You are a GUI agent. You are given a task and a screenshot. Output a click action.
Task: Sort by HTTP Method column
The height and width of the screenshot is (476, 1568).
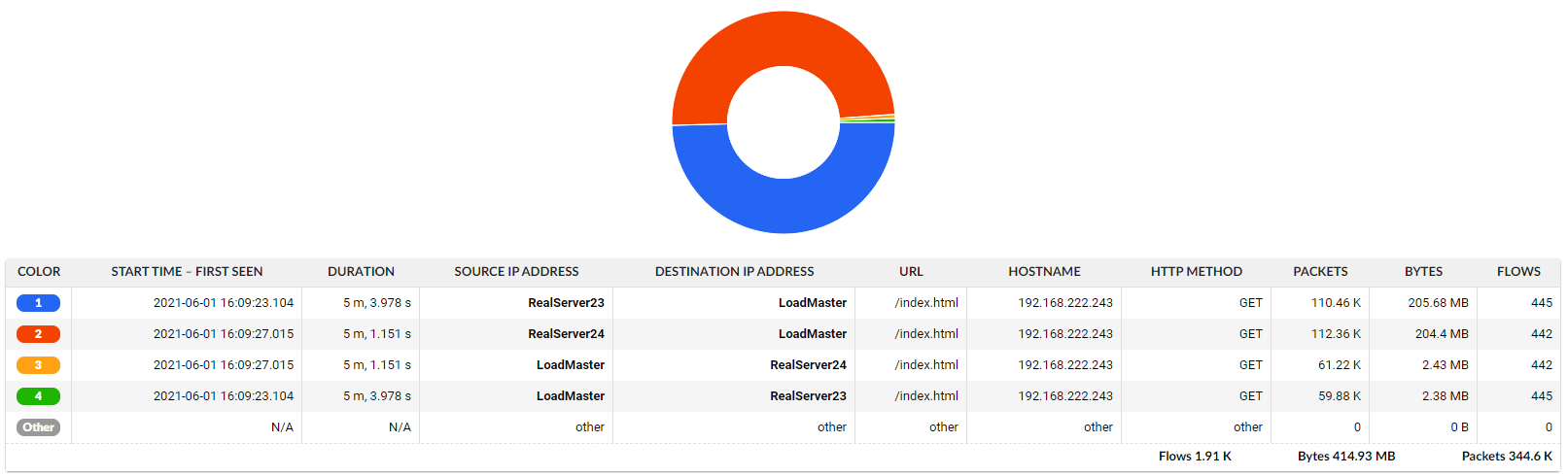[x=1196, y=272]
